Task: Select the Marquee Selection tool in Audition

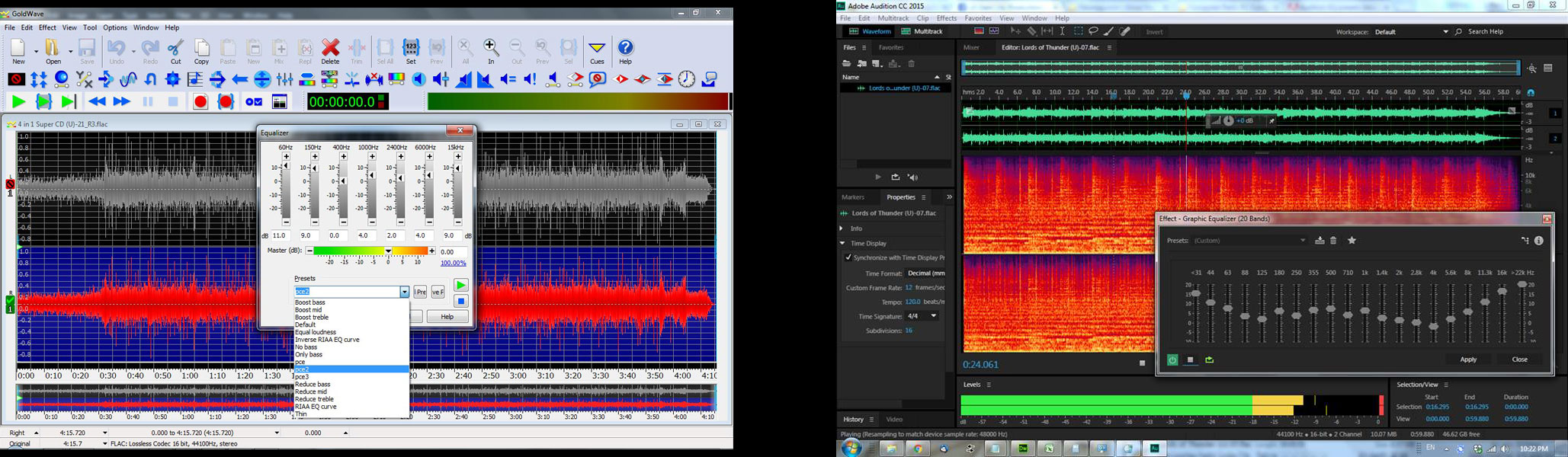Action: click(x=1078, y=31)
